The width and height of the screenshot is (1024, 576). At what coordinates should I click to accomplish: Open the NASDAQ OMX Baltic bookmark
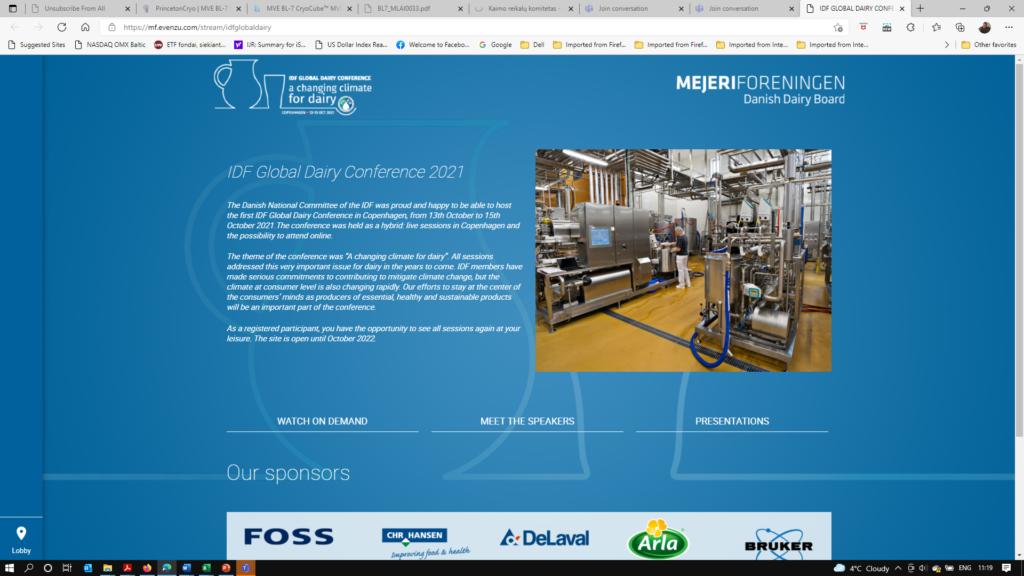point(109,45)
